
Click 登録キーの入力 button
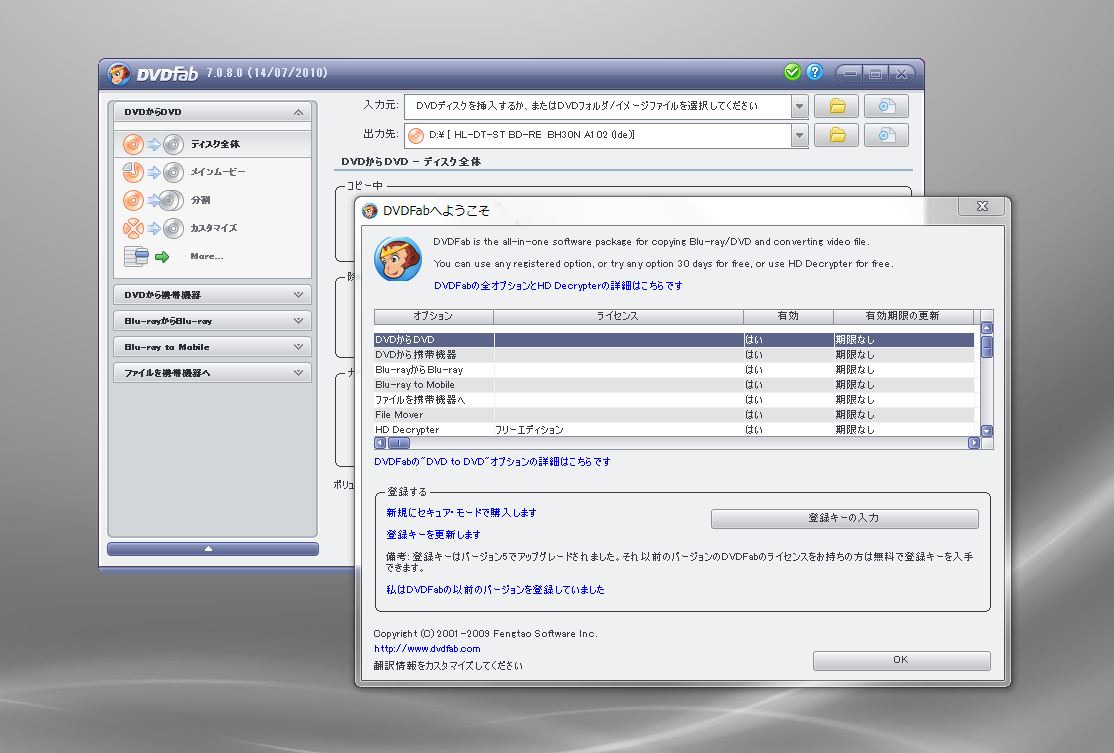point(844,519)
